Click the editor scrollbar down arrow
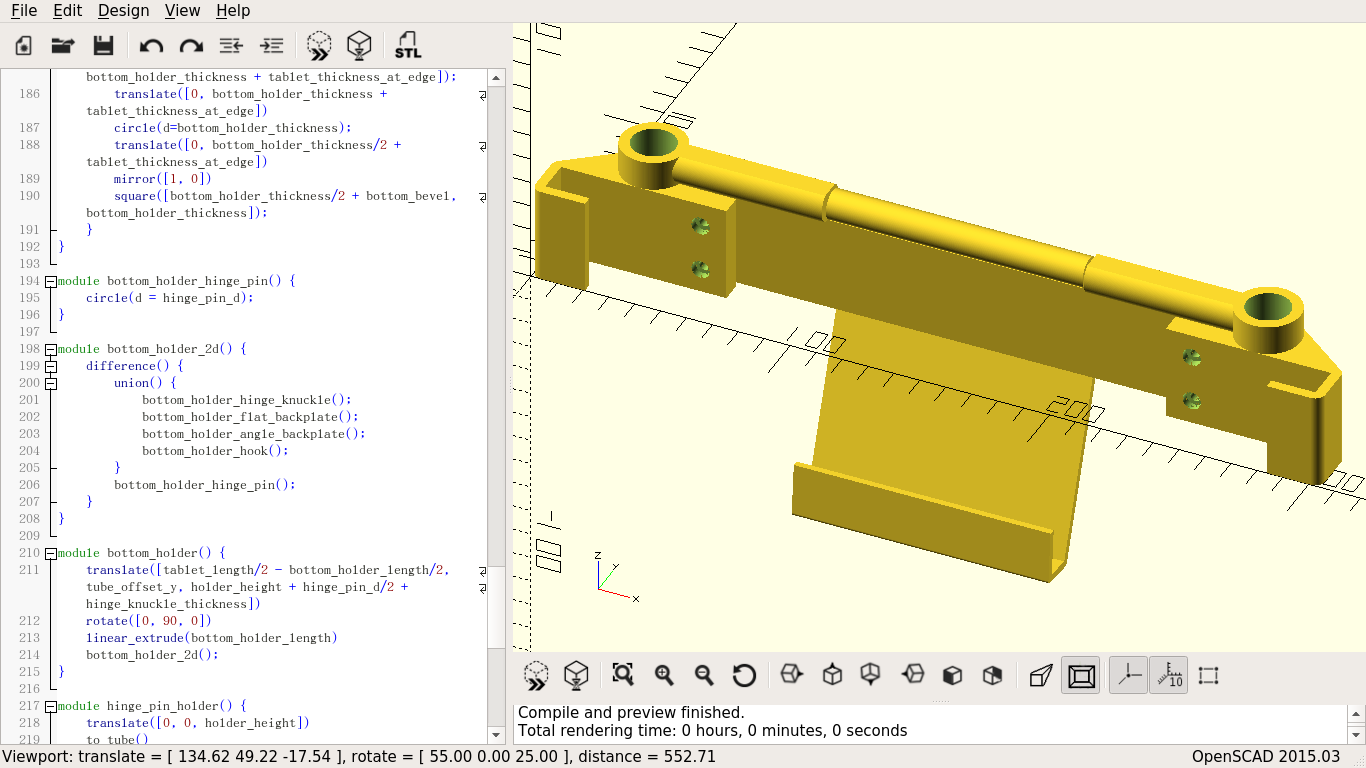The width and height of the screenshot is (1366, 768). pos(496,737)
